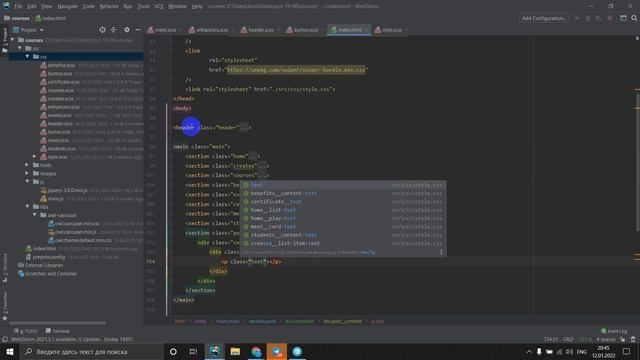Click the locate-file target icon in Project panel

102,30
